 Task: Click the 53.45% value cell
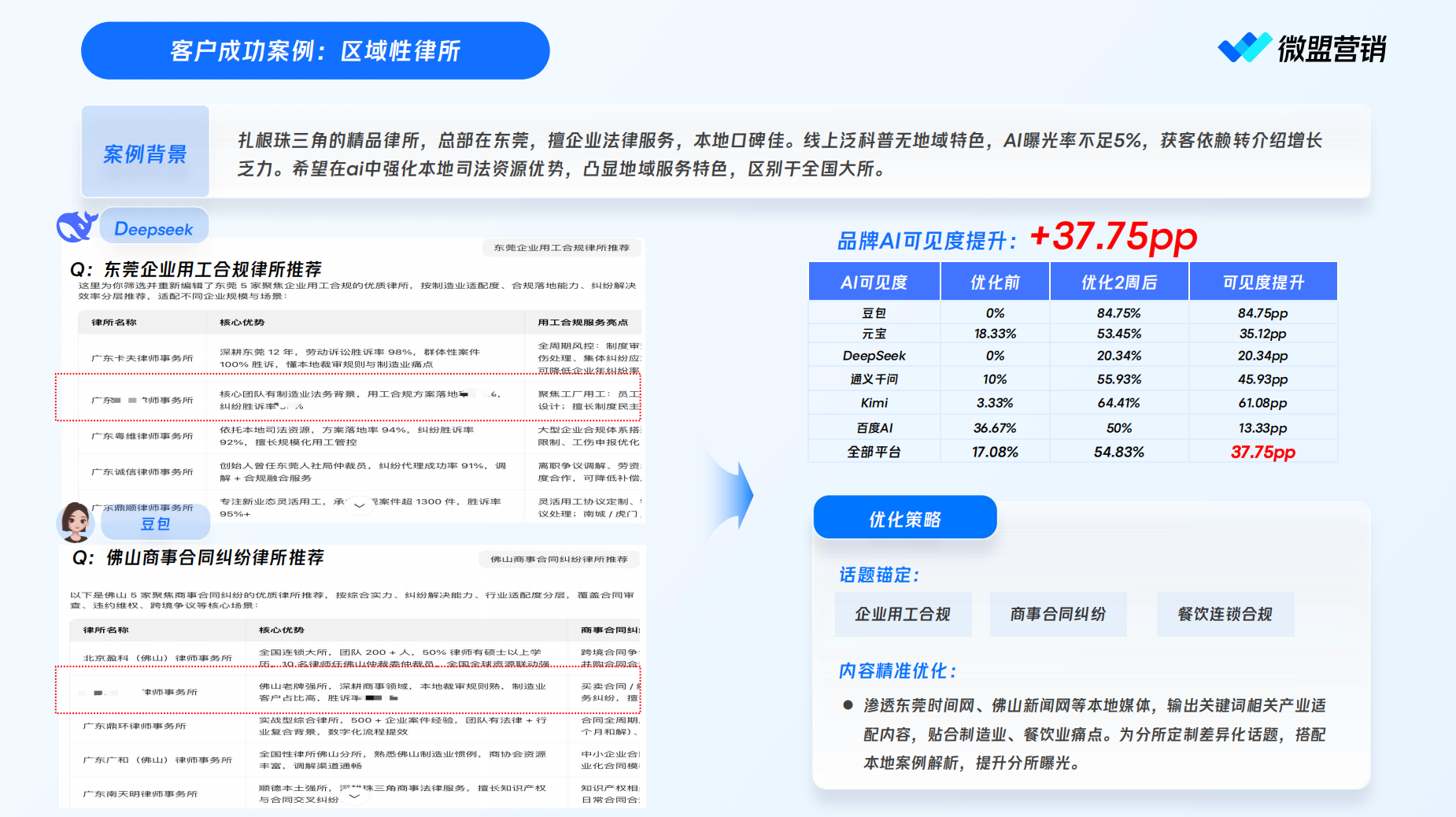click(1118, 334)
